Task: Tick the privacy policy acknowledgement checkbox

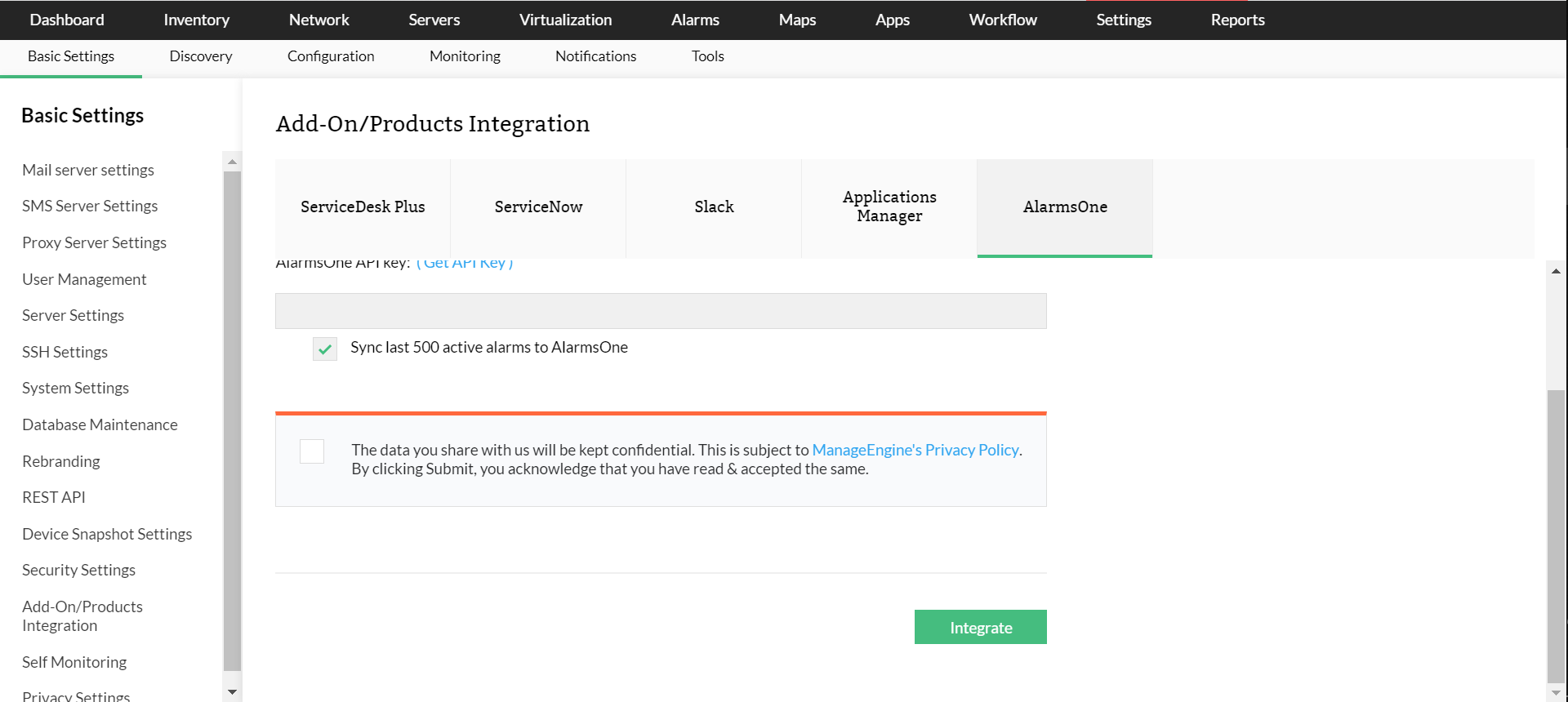Action: (312, 451)
